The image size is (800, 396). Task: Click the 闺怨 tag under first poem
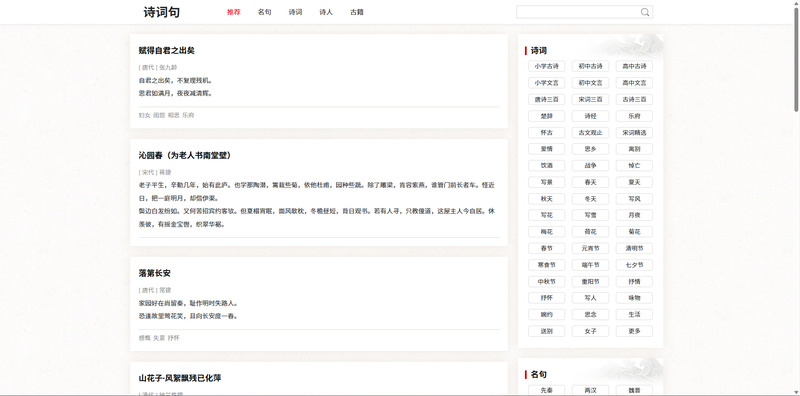159,115
